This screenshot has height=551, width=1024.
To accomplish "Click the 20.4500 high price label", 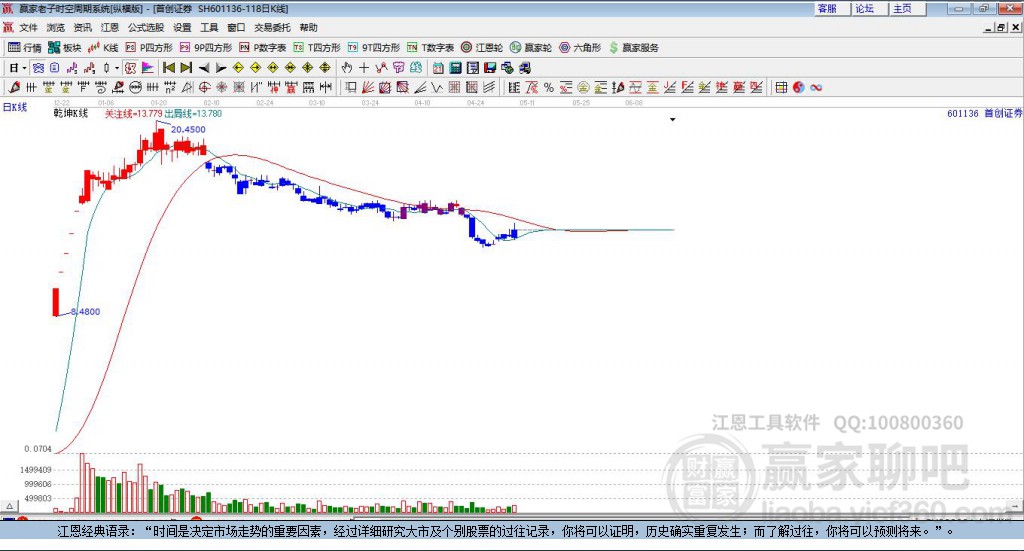I will point(188,129).
